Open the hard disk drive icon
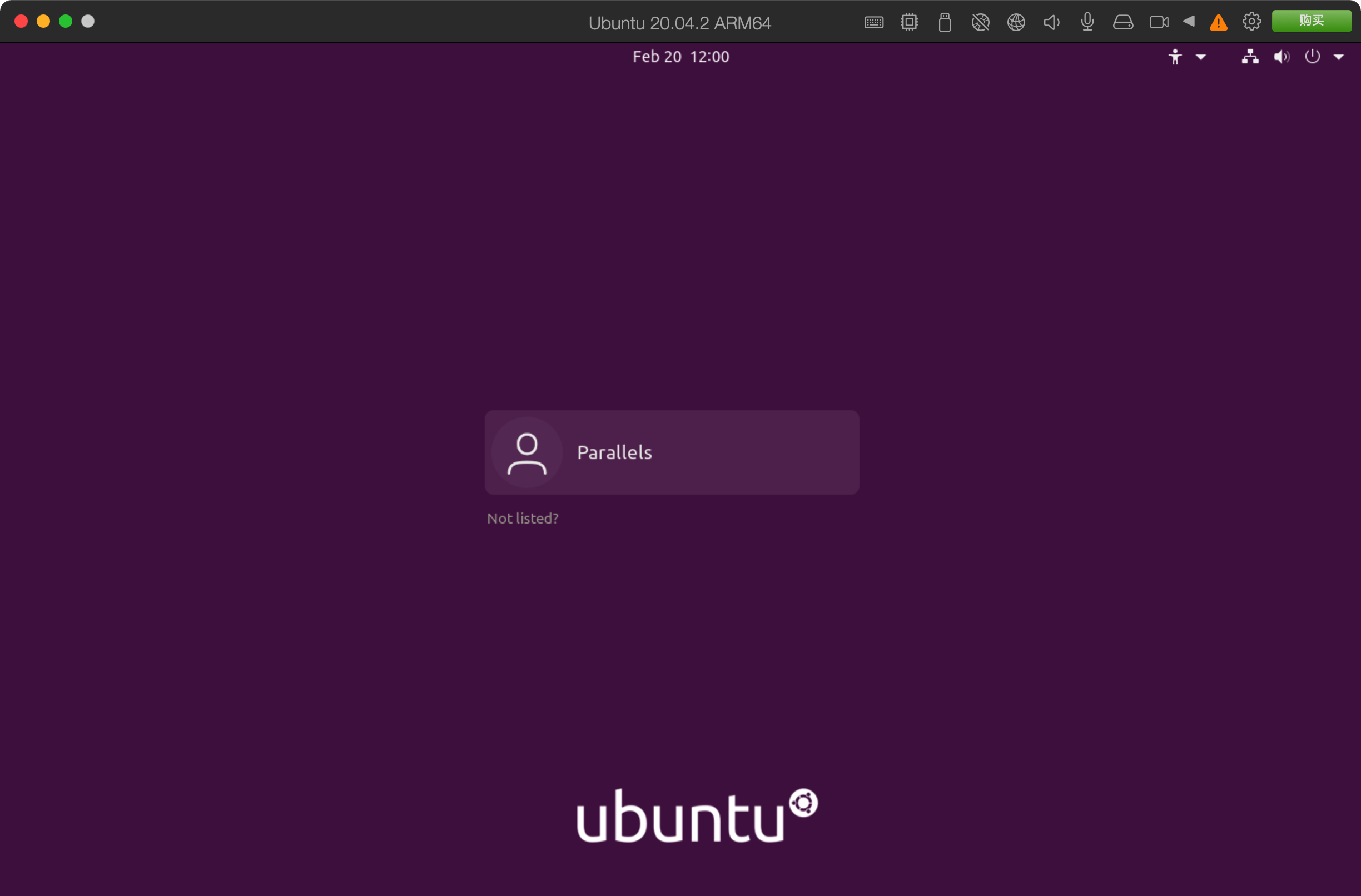 pyautogui.click(x=1122, y=23)
